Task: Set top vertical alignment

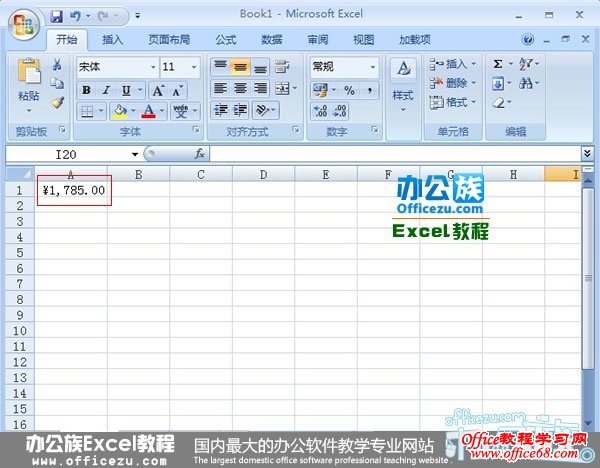Action: 220,66
